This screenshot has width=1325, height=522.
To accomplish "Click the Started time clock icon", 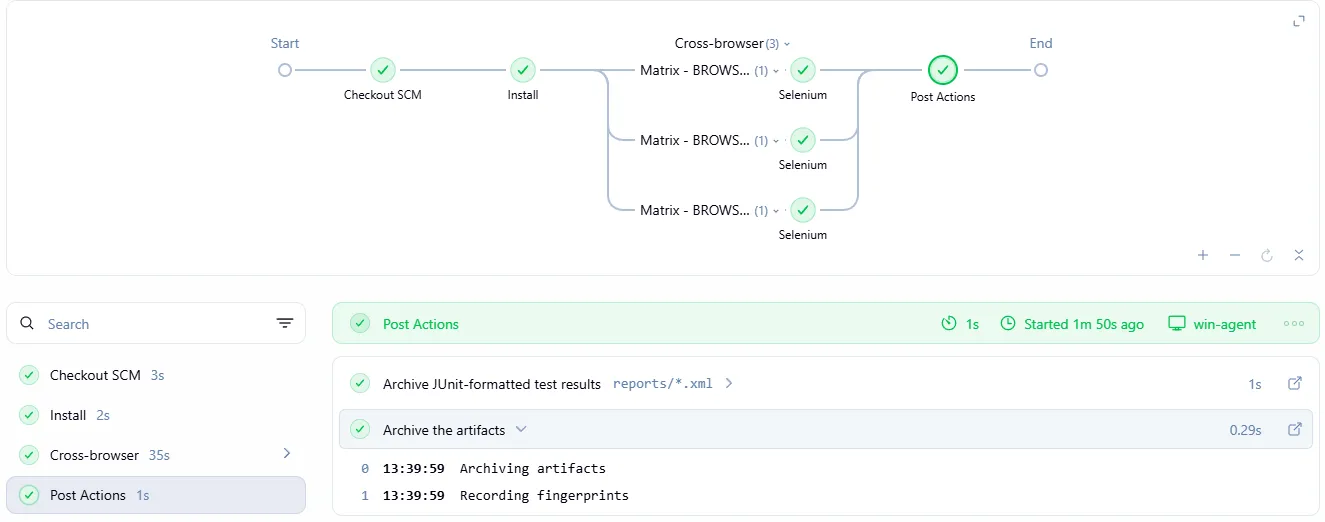I will pos(1008,324).
